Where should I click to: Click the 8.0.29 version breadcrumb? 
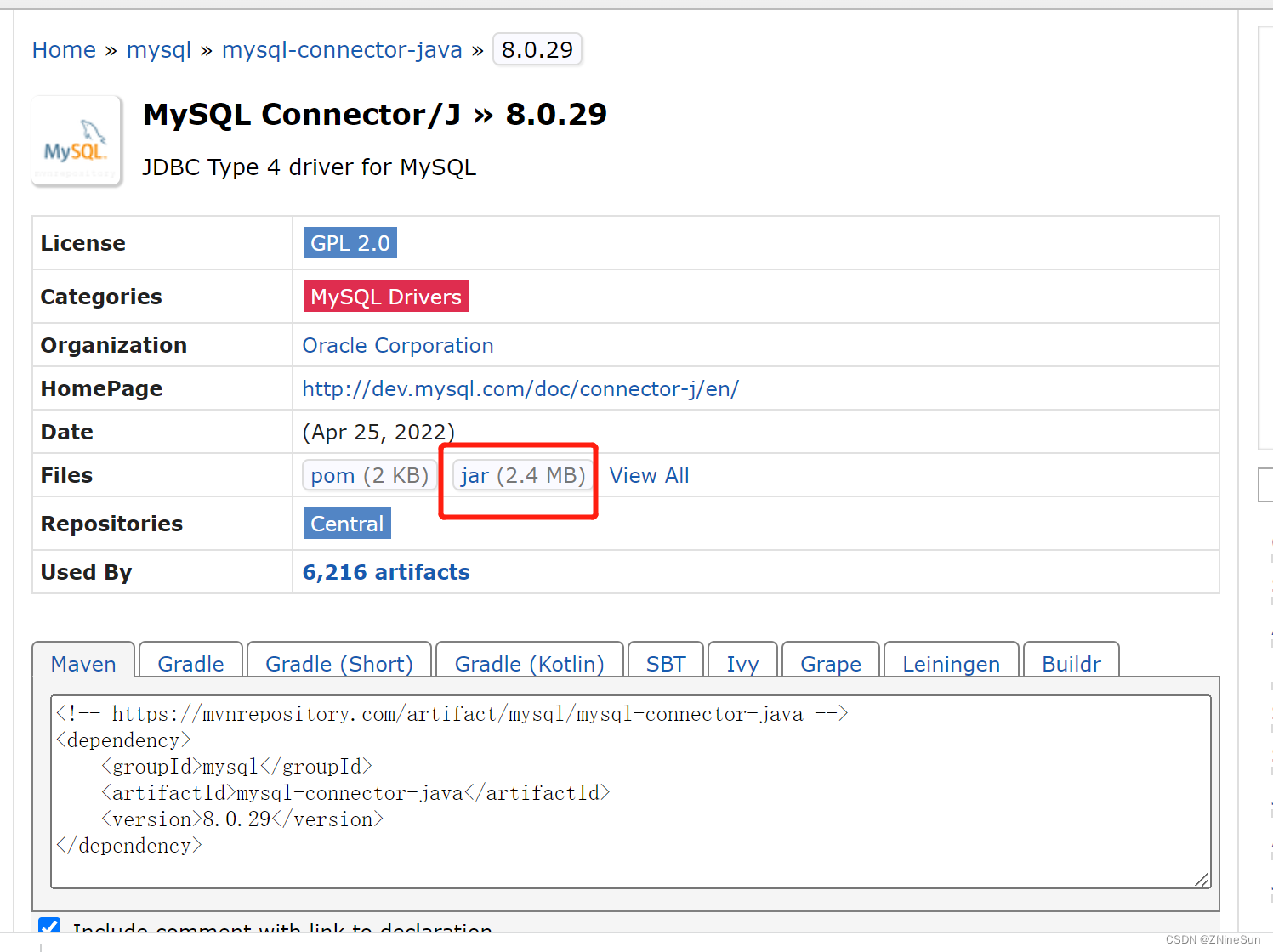537,50
